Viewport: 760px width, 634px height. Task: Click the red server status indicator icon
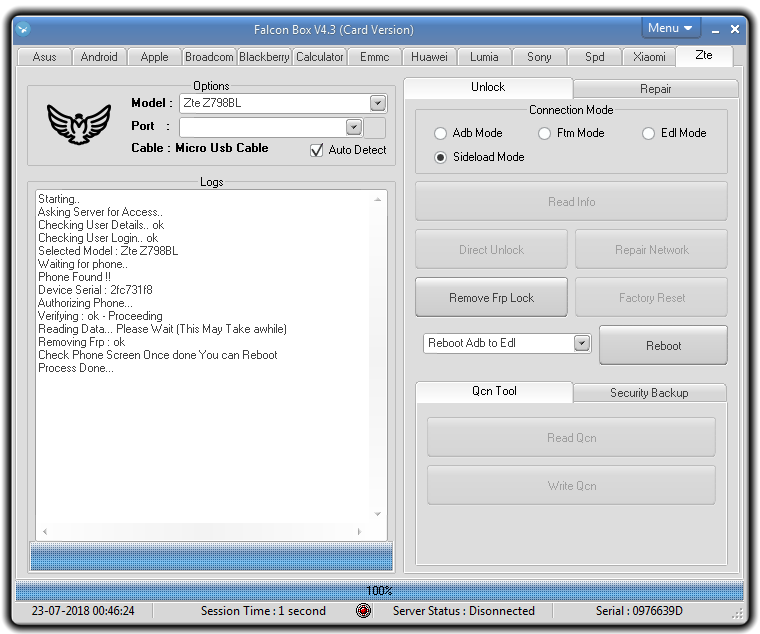(x=363, y=610)
